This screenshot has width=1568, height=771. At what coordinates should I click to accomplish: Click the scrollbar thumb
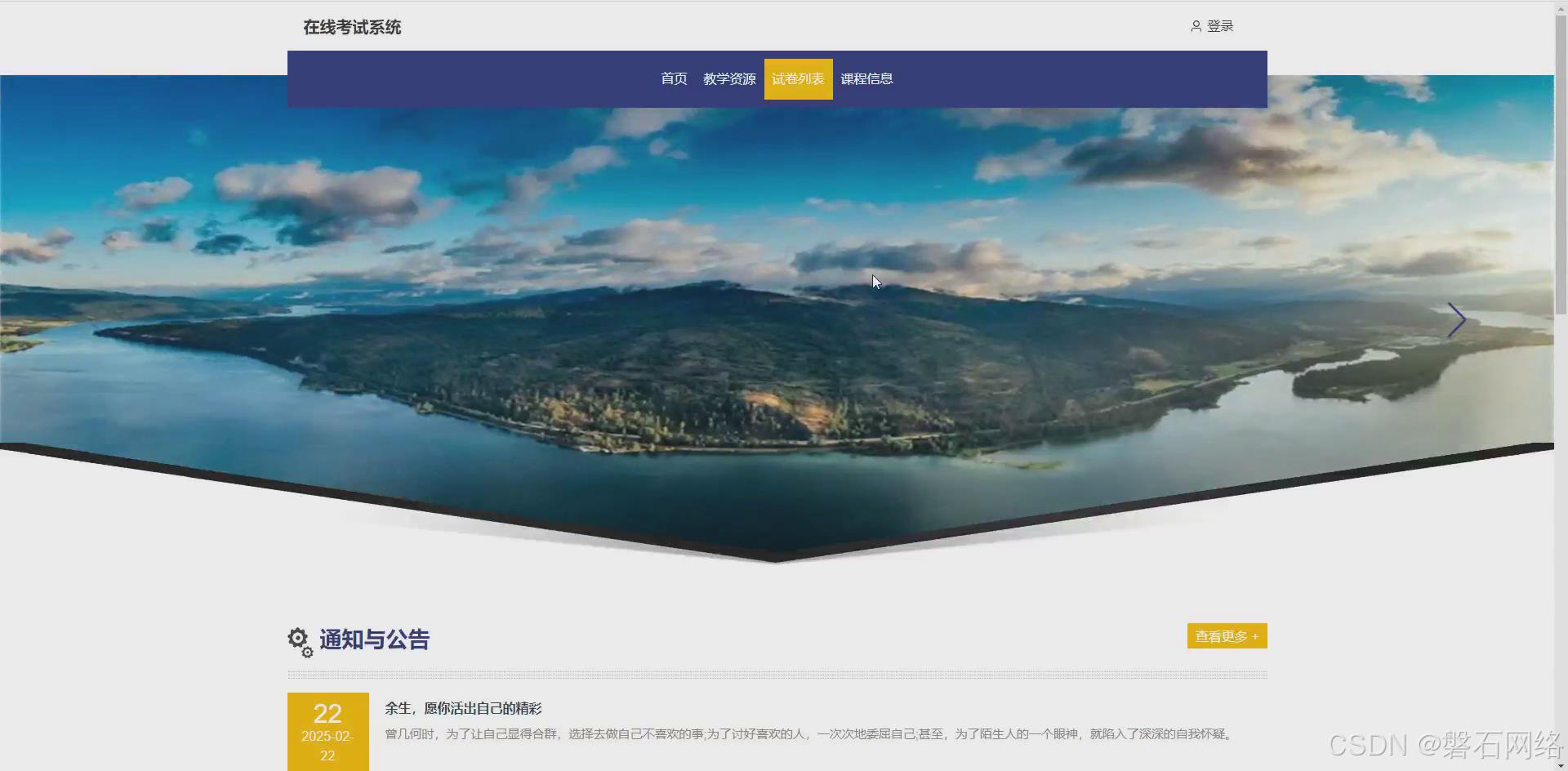[1561, 163]
